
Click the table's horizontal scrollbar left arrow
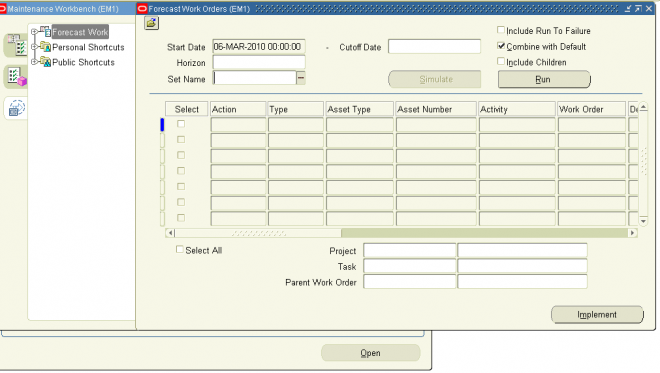[170, 233]
